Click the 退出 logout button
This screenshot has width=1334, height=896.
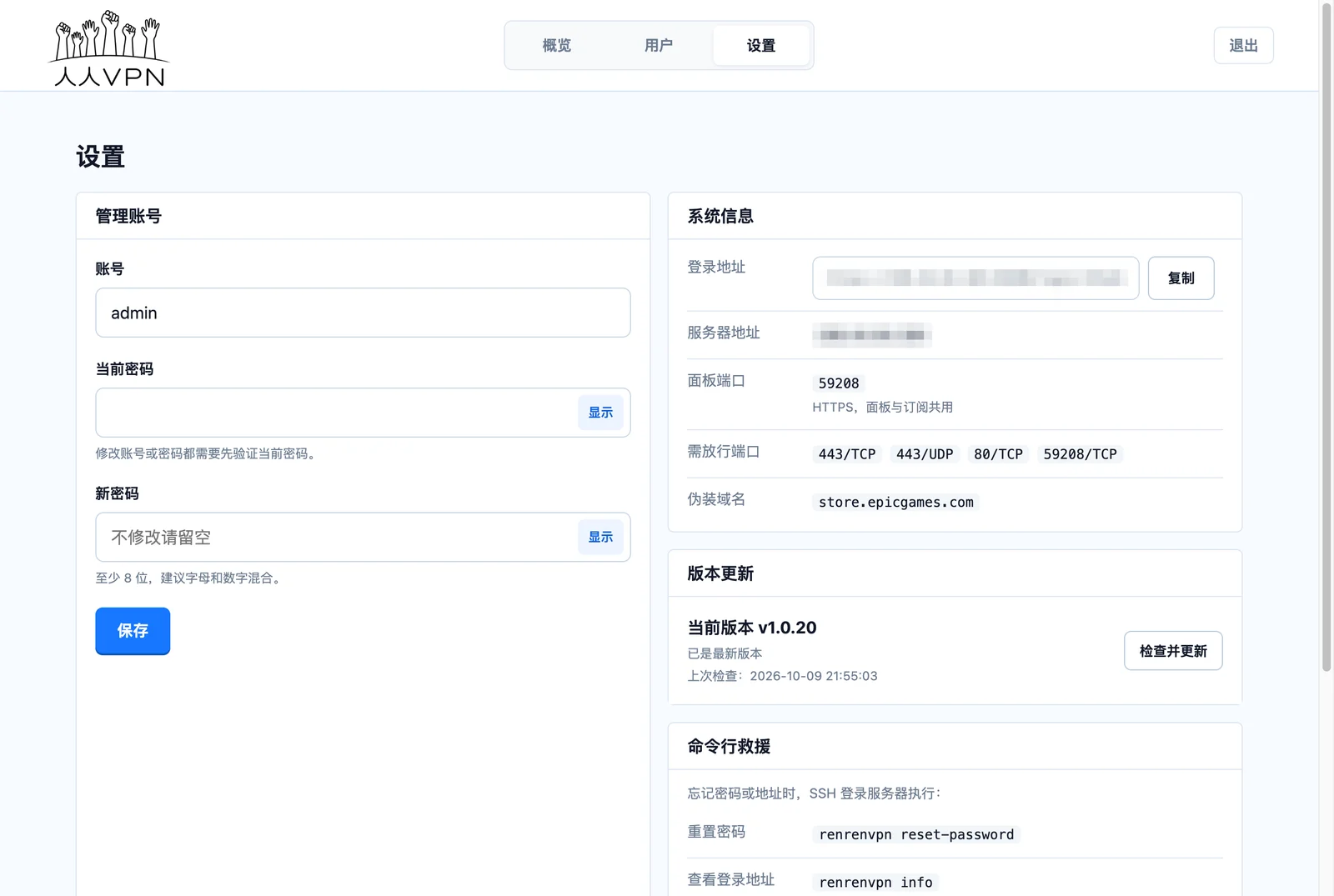point(1243,45)
